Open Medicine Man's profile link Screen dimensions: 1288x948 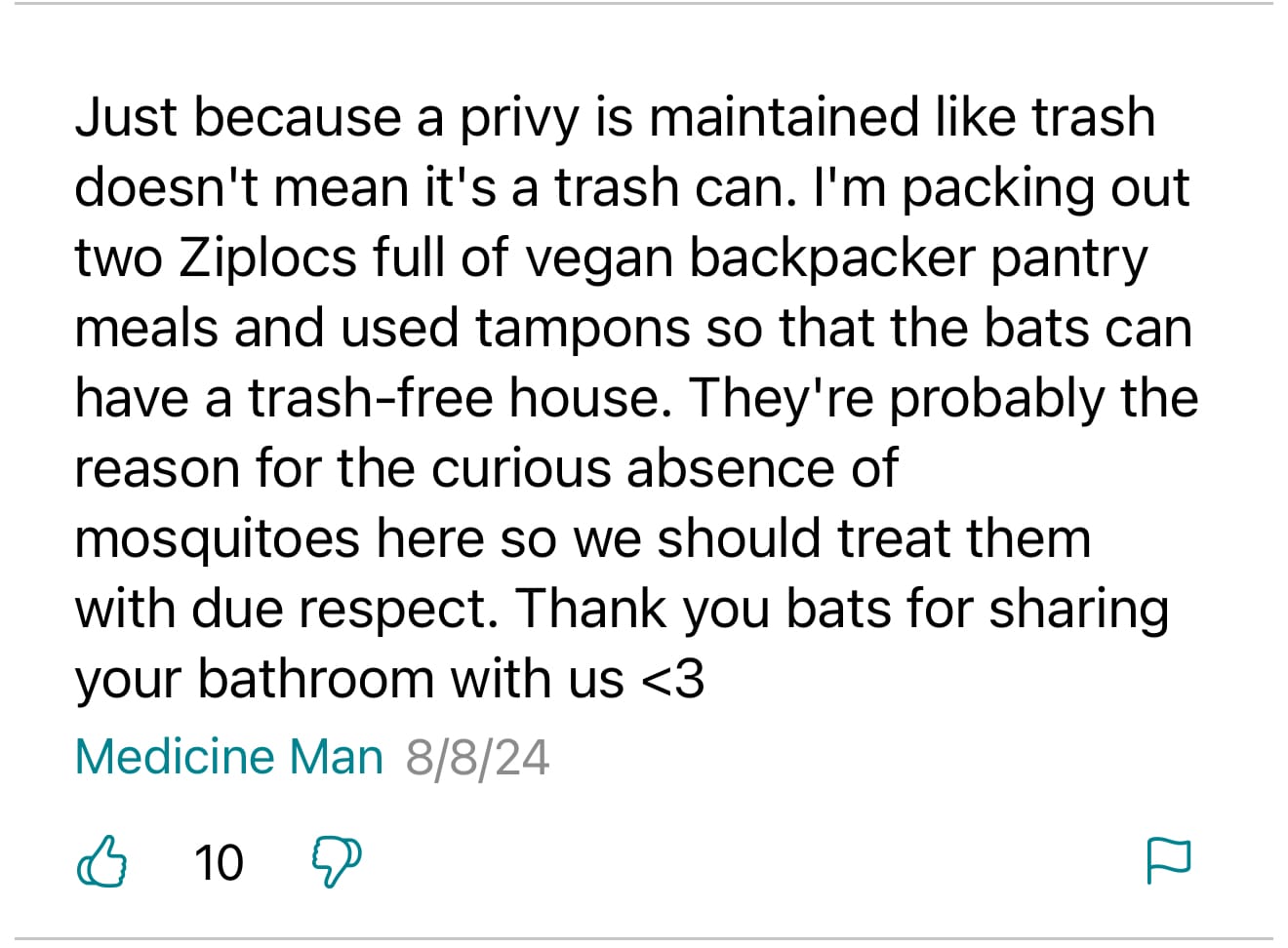coord(228,757)
